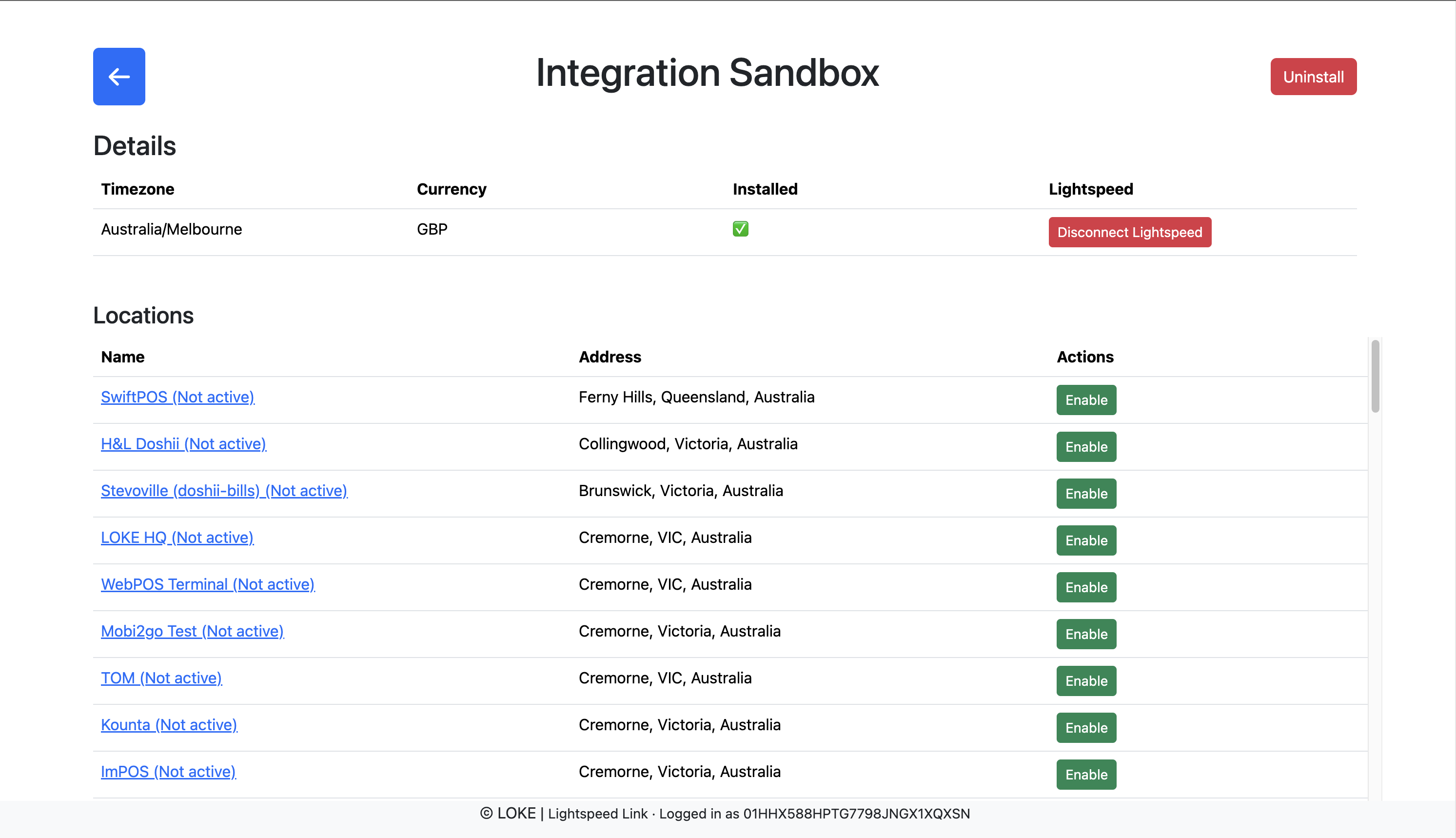This screenshot has width=1456, height=838.
Task: Click the GBP currency value
Action: [432, 229]
